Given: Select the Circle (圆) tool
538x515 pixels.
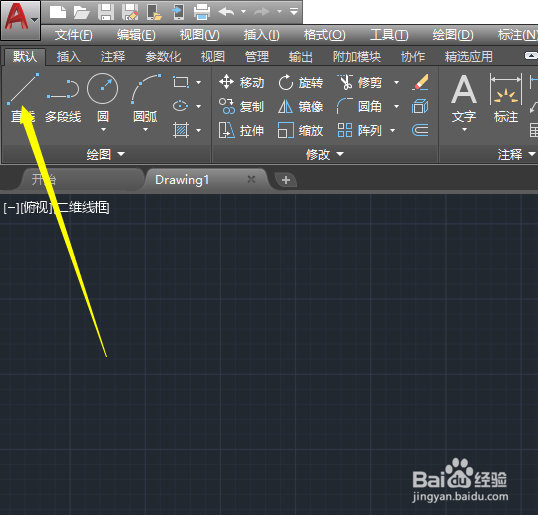Looking at the screenshot, I should 103,98.
